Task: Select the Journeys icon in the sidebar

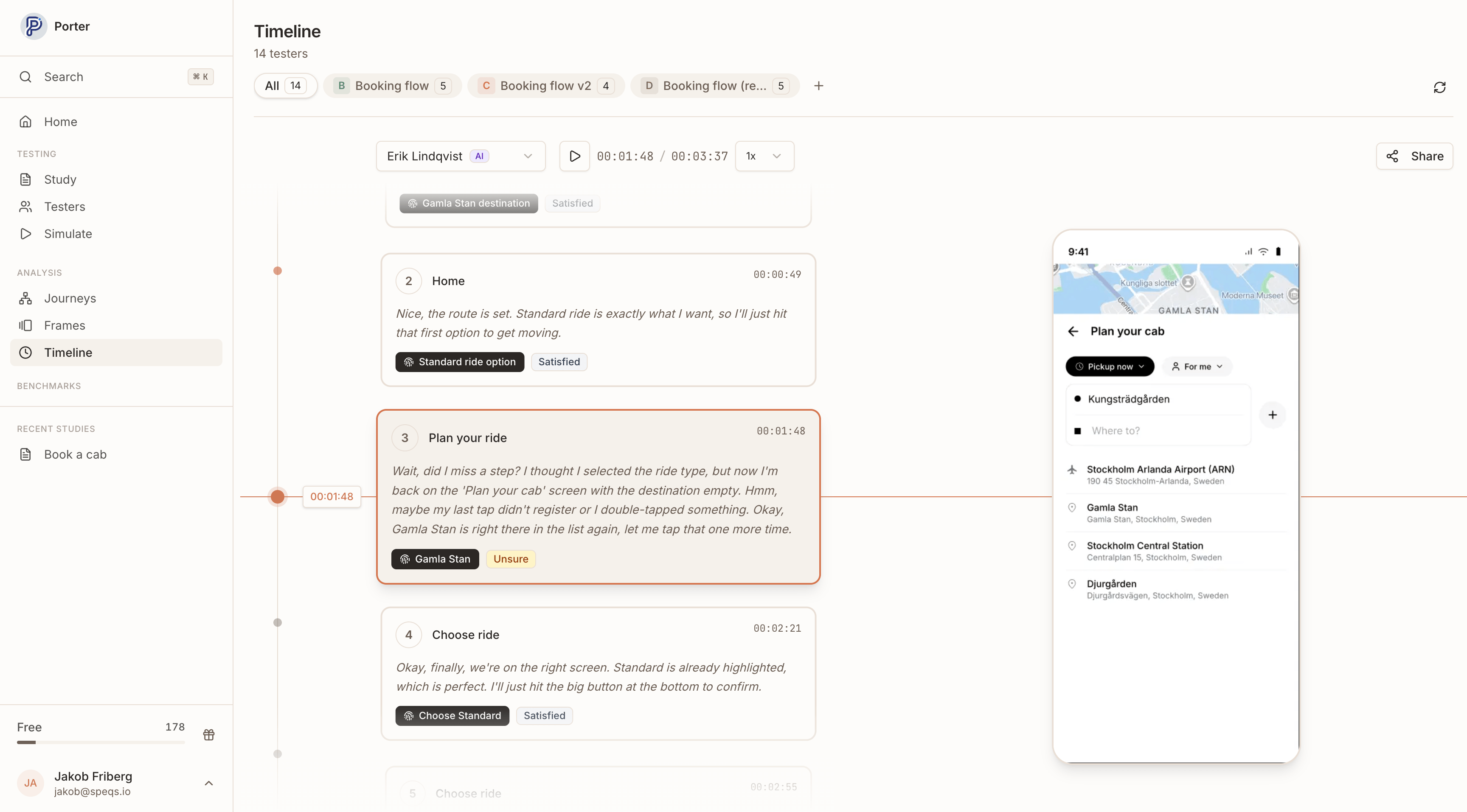Action: (25, 298)
